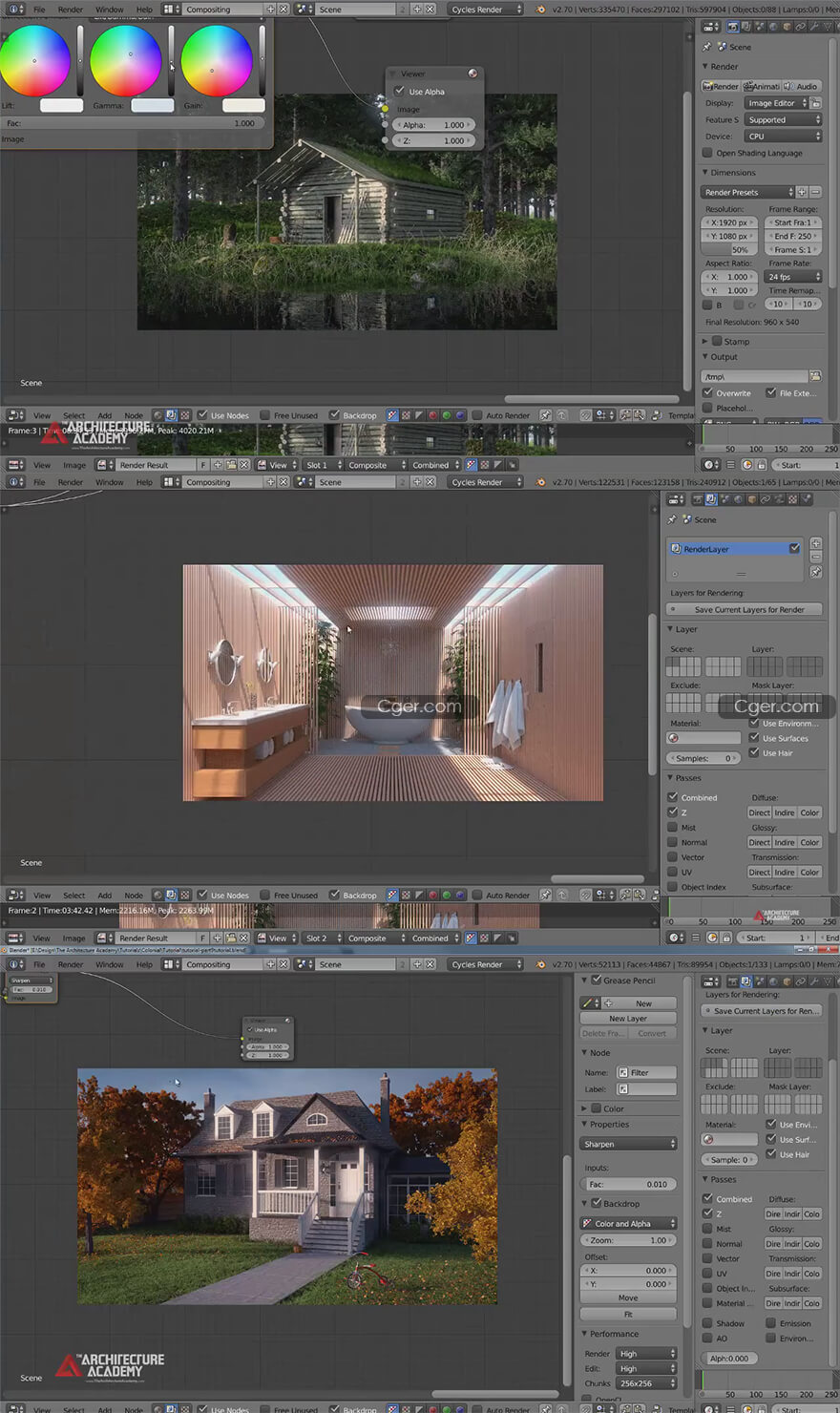
Task: Enable the Open Shading Language checkbox
Action: pos(707,153)
